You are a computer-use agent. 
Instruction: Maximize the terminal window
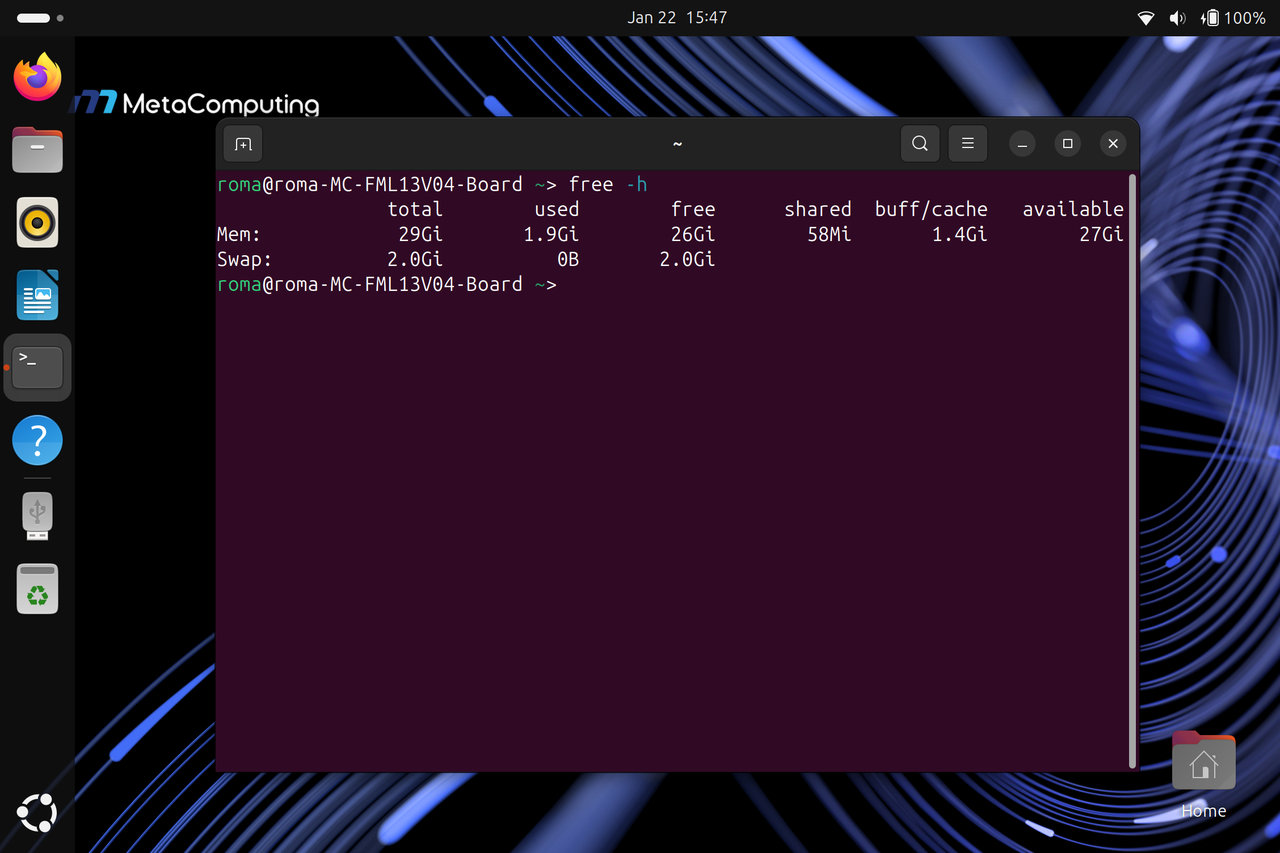click(1068, 144)
